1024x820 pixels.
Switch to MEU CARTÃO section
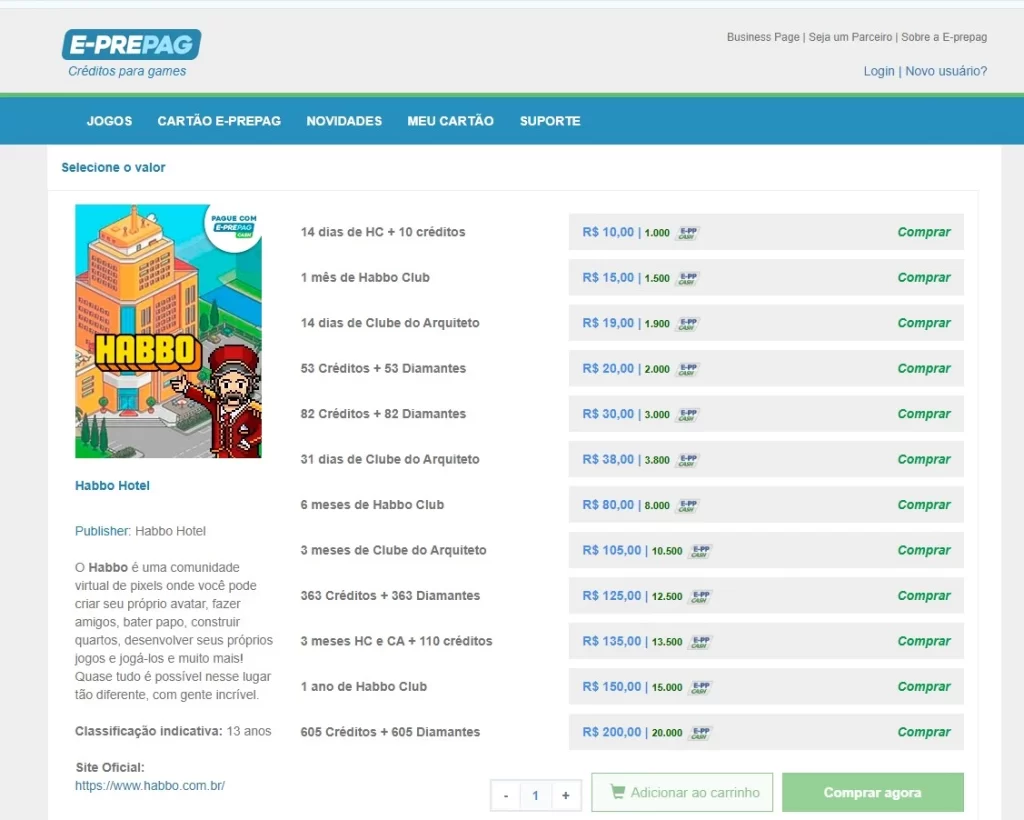(x=450, y=121)
